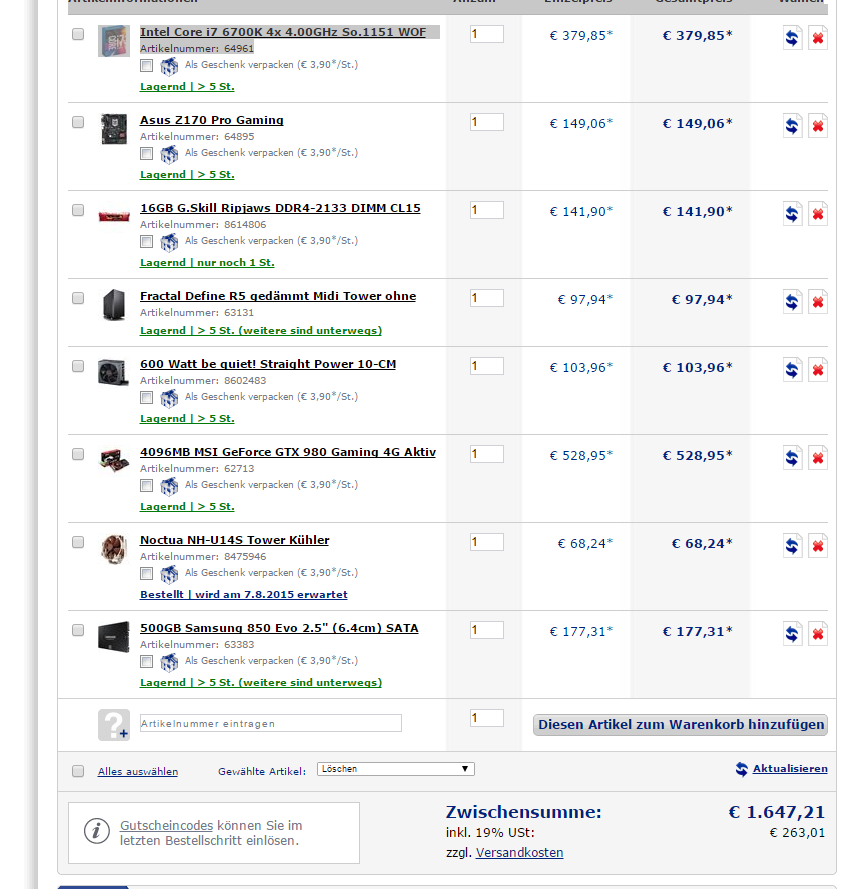Viewport: 846px width, 889px height.
Task: Click the new-article quantity field
Action: click(487, 718)
